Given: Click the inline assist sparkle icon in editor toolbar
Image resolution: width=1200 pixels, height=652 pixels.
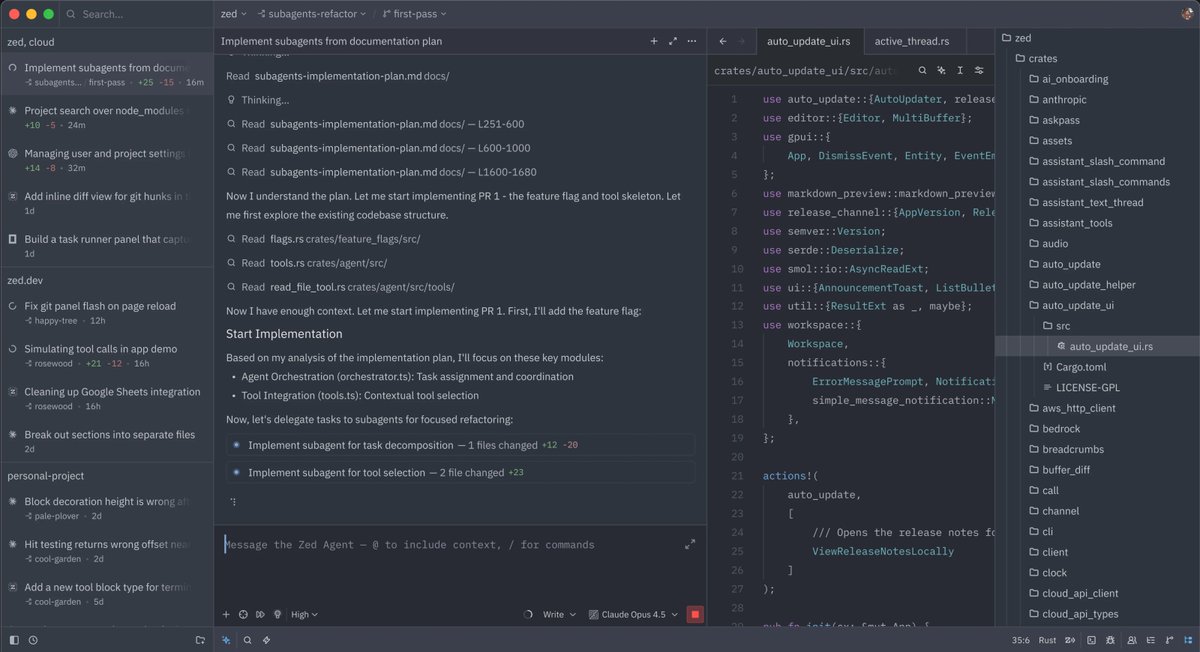Looking at the screenshot, I should pos(942,71).
